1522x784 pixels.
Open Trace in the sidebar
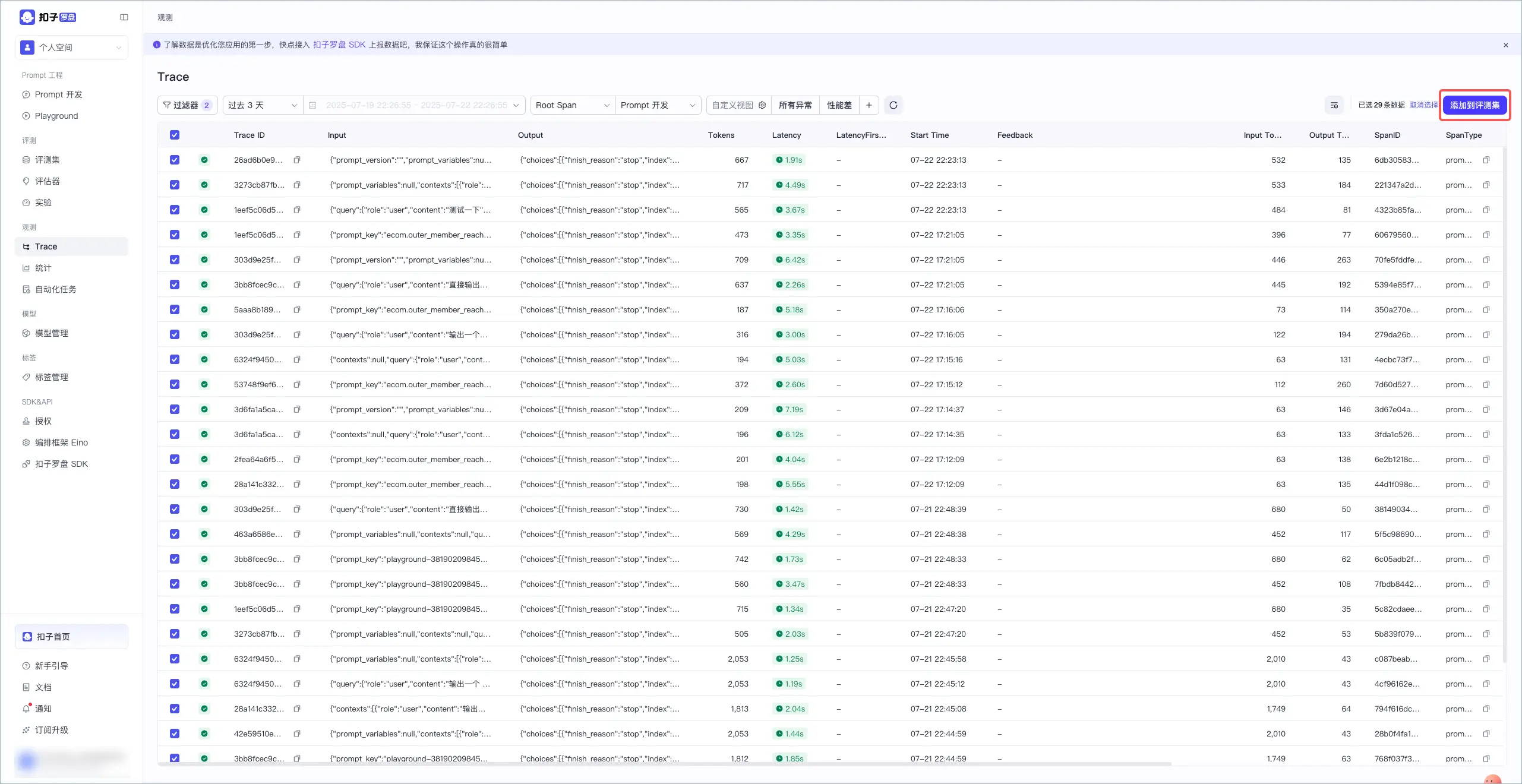[x=72, y=246]
